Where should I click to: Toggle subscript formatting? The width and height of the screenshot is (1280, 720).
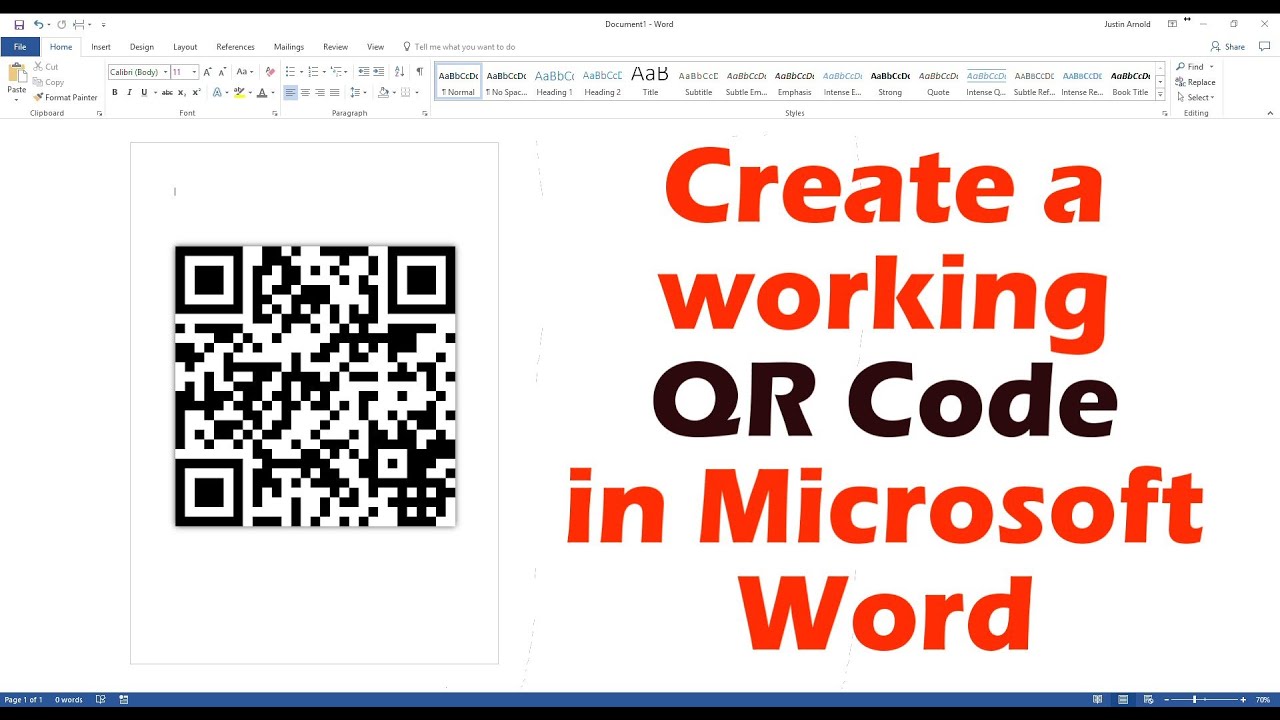pos(182,92)
